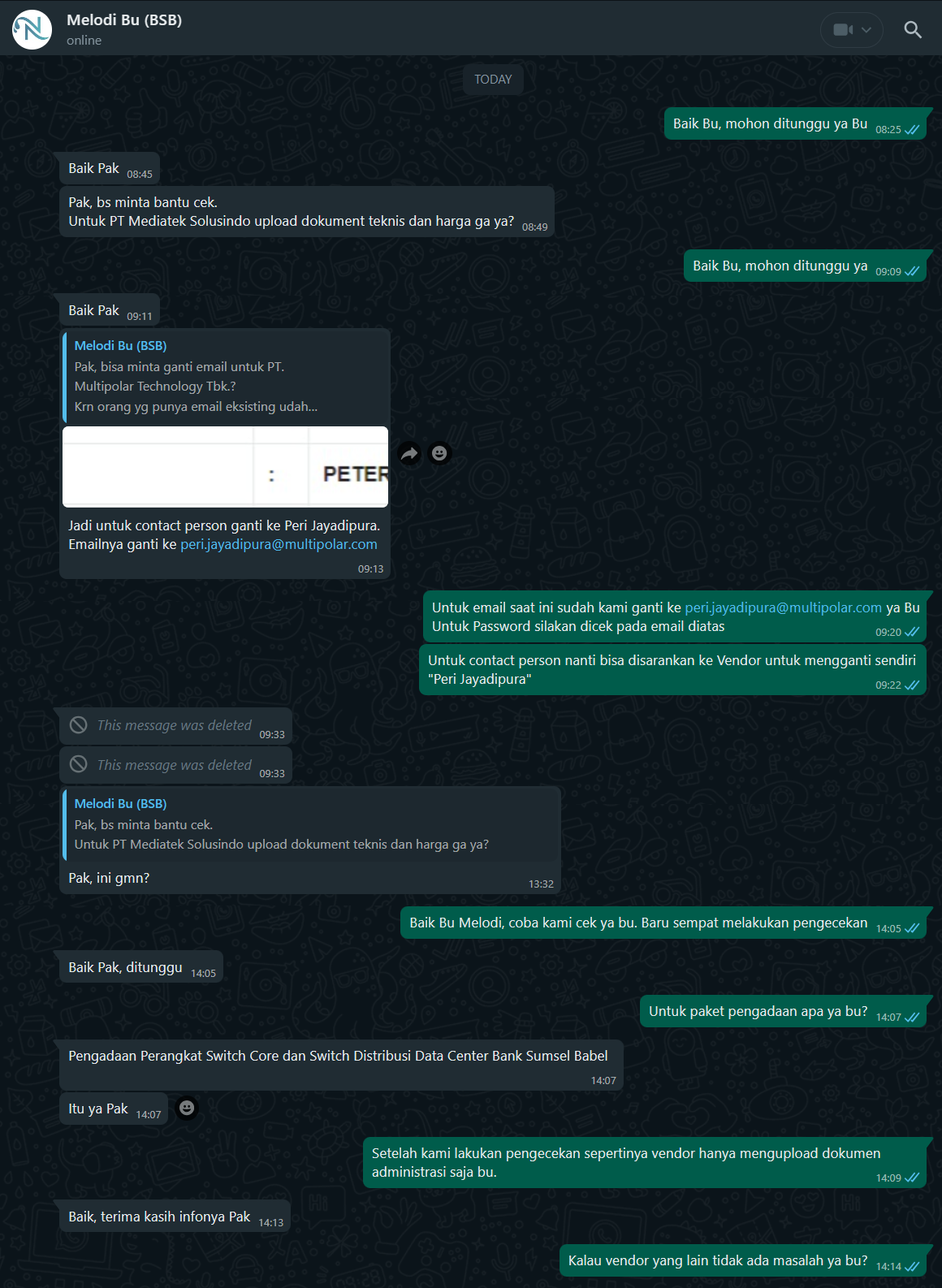
Task: Open Melodi Bu (BSB) profile picture
Action: point(32,30)
